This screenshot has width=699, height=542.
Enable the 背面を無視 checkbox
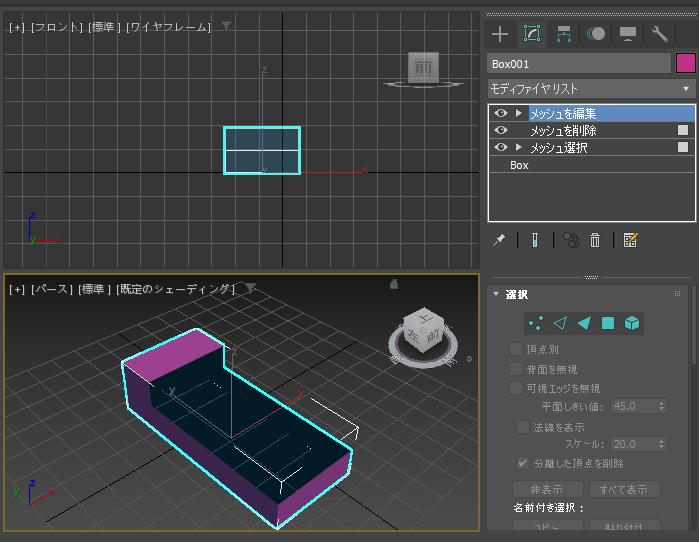(516, 369)
